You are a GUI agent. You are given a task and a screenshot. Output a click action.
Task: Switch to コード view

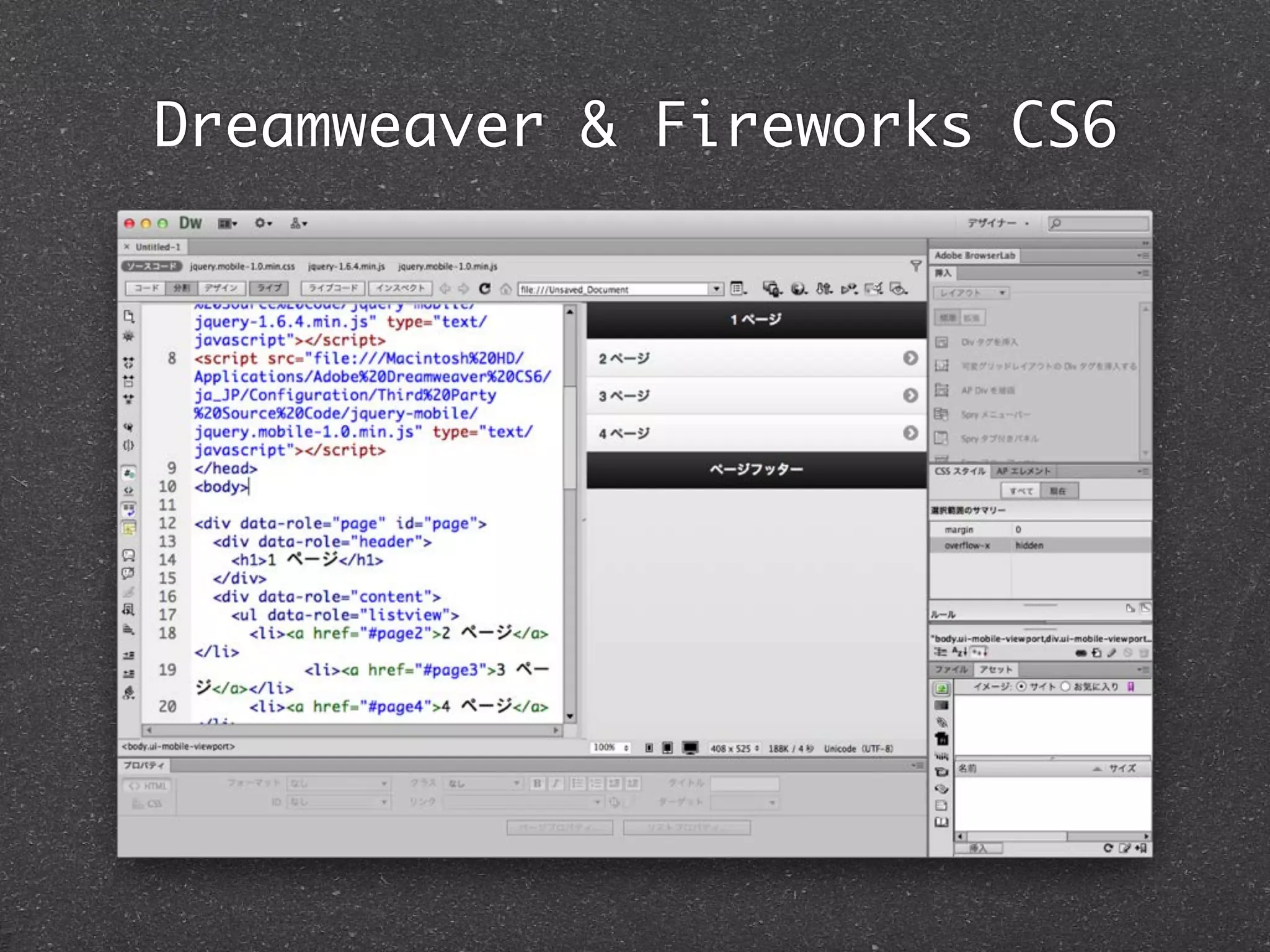click(x=146, y=288)
